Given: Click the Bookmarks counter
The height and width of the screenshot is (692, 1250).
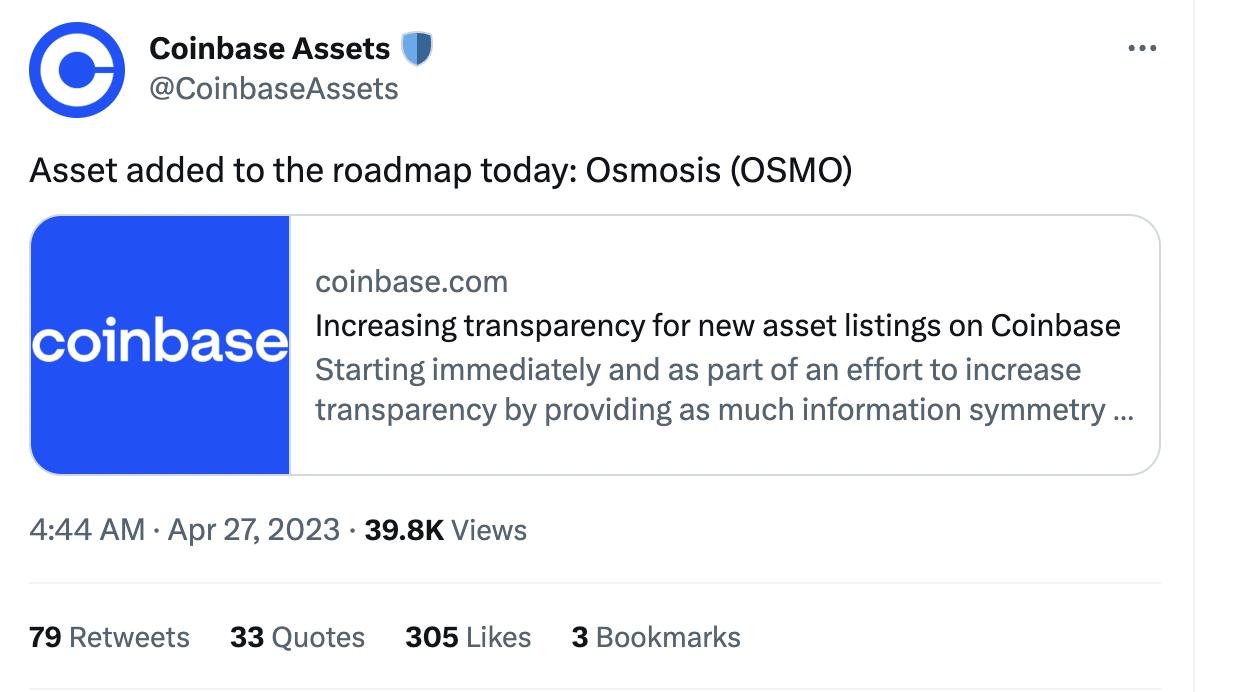Looking at the screenshot, I should coord(657,637).
